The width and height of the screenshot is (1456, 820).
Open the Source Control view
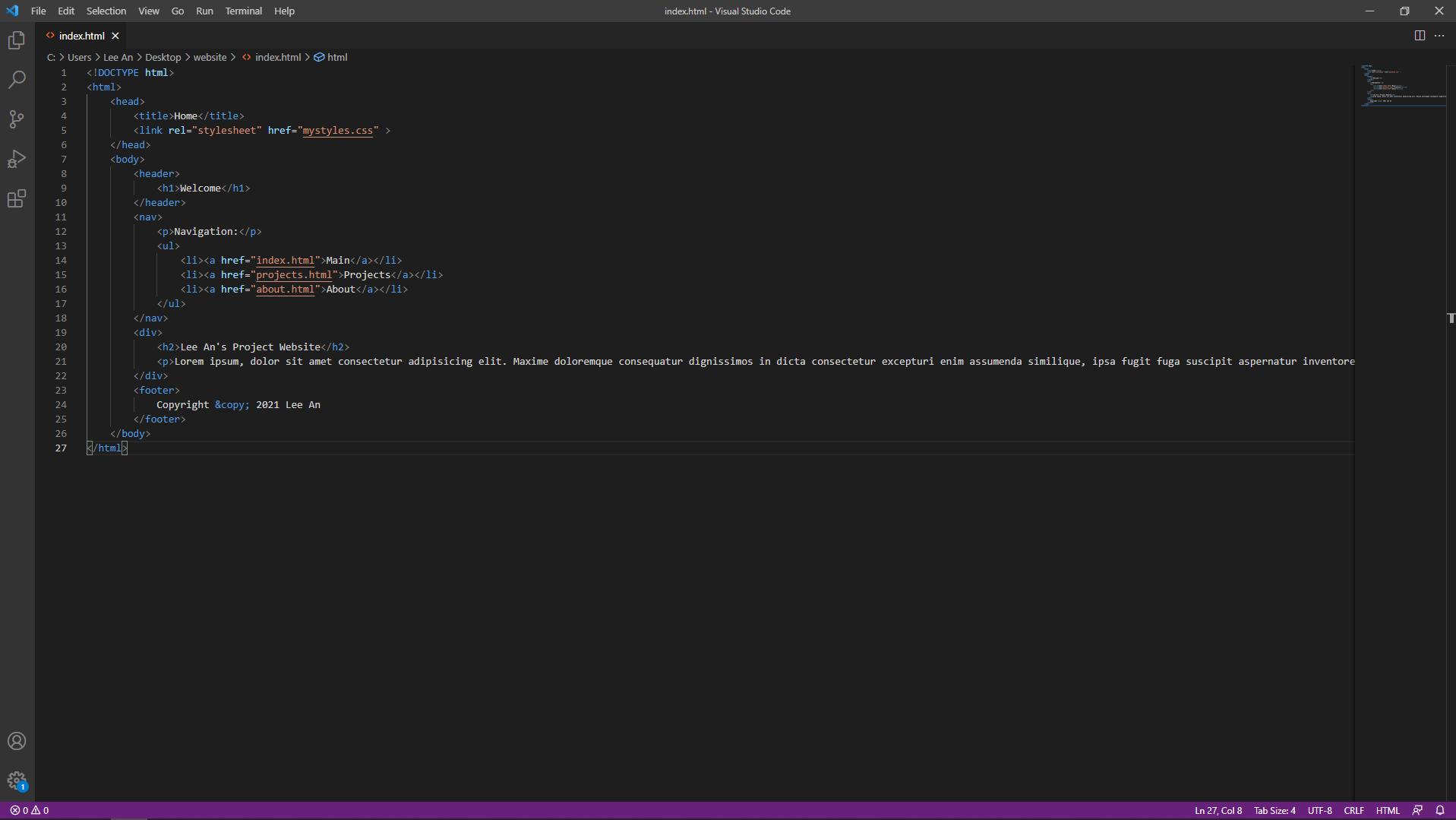(17, 119)
